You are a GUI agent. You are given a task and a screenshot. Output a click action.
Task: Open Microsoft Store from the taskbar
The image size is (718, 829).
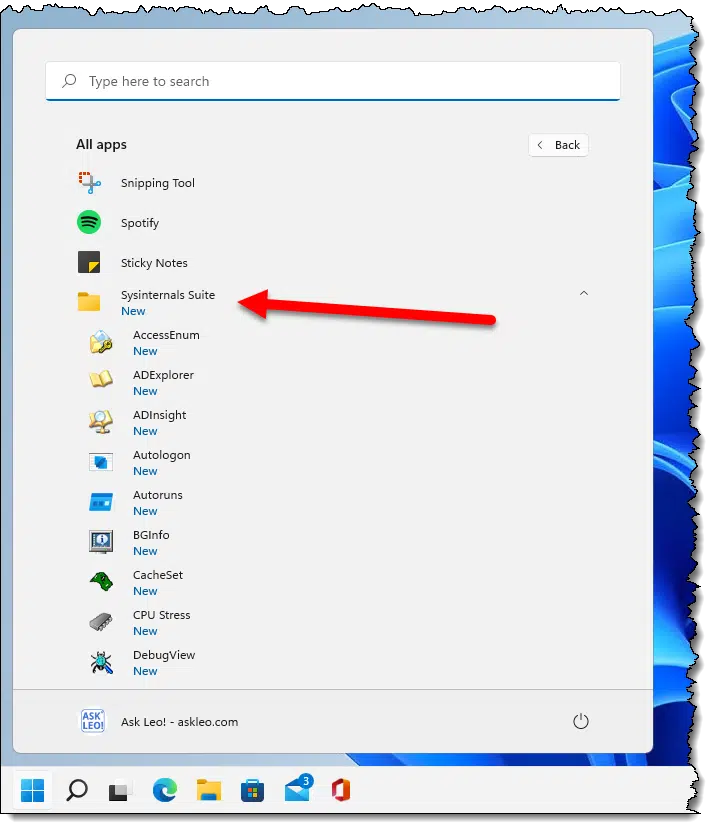[x=253, y=791]
